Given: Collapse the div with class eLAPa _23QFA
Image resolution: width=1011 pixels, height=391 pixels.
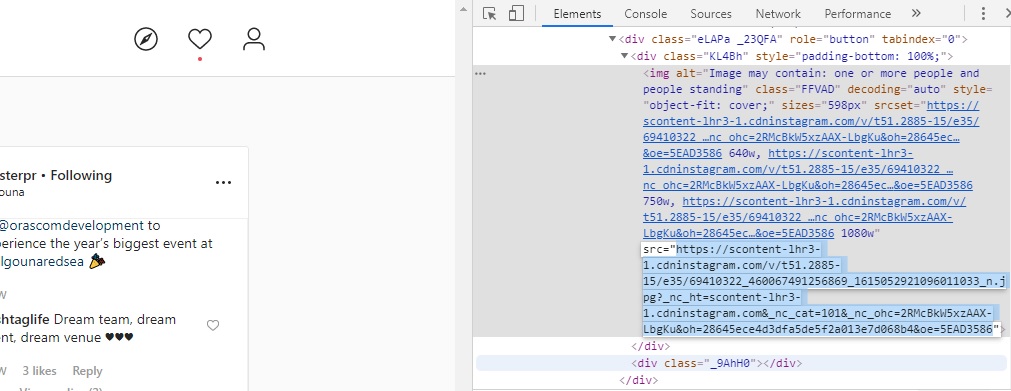Looking at the screenshot, I should pos(613,39).
